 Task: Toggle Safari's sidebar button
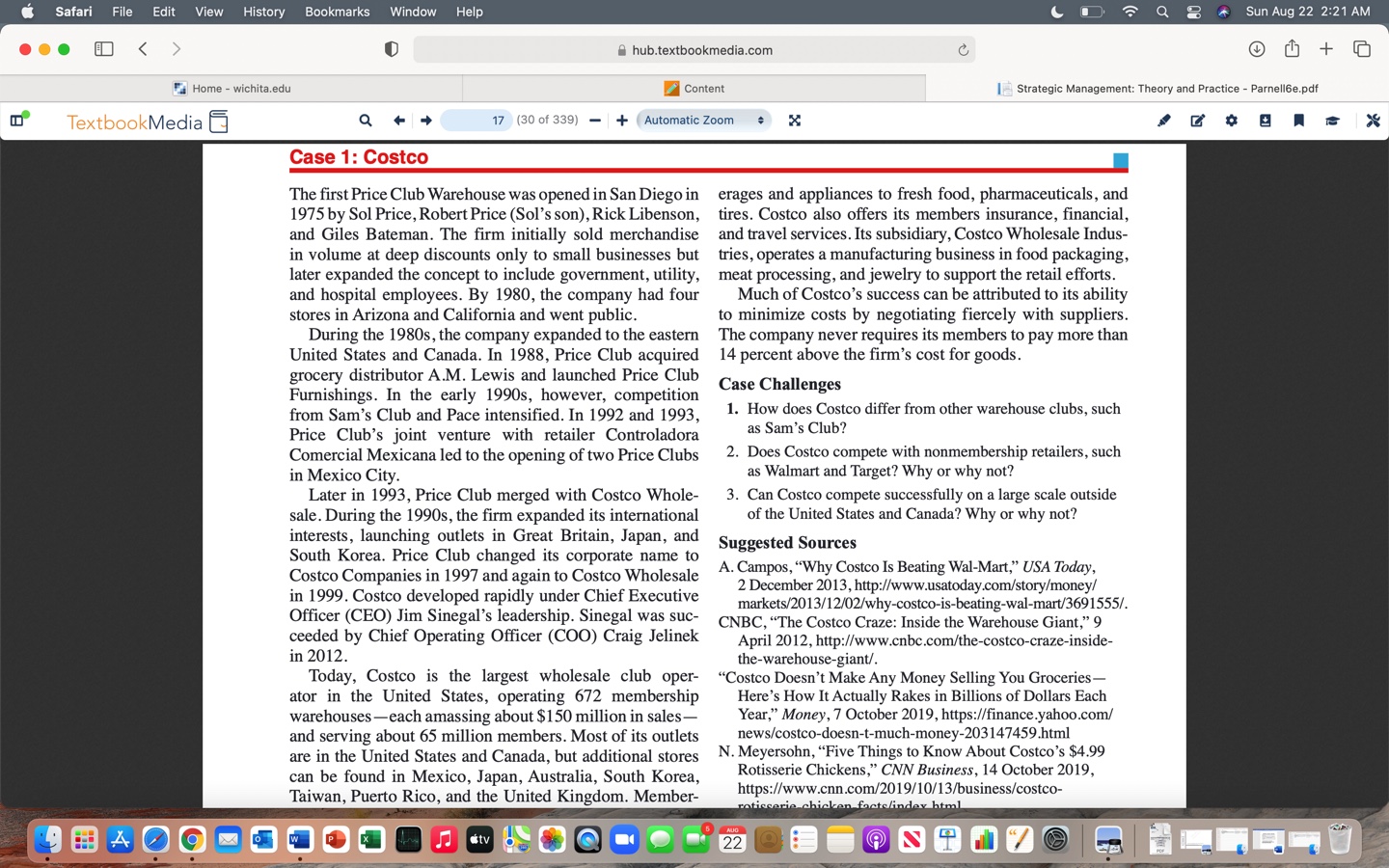point(104,49)
